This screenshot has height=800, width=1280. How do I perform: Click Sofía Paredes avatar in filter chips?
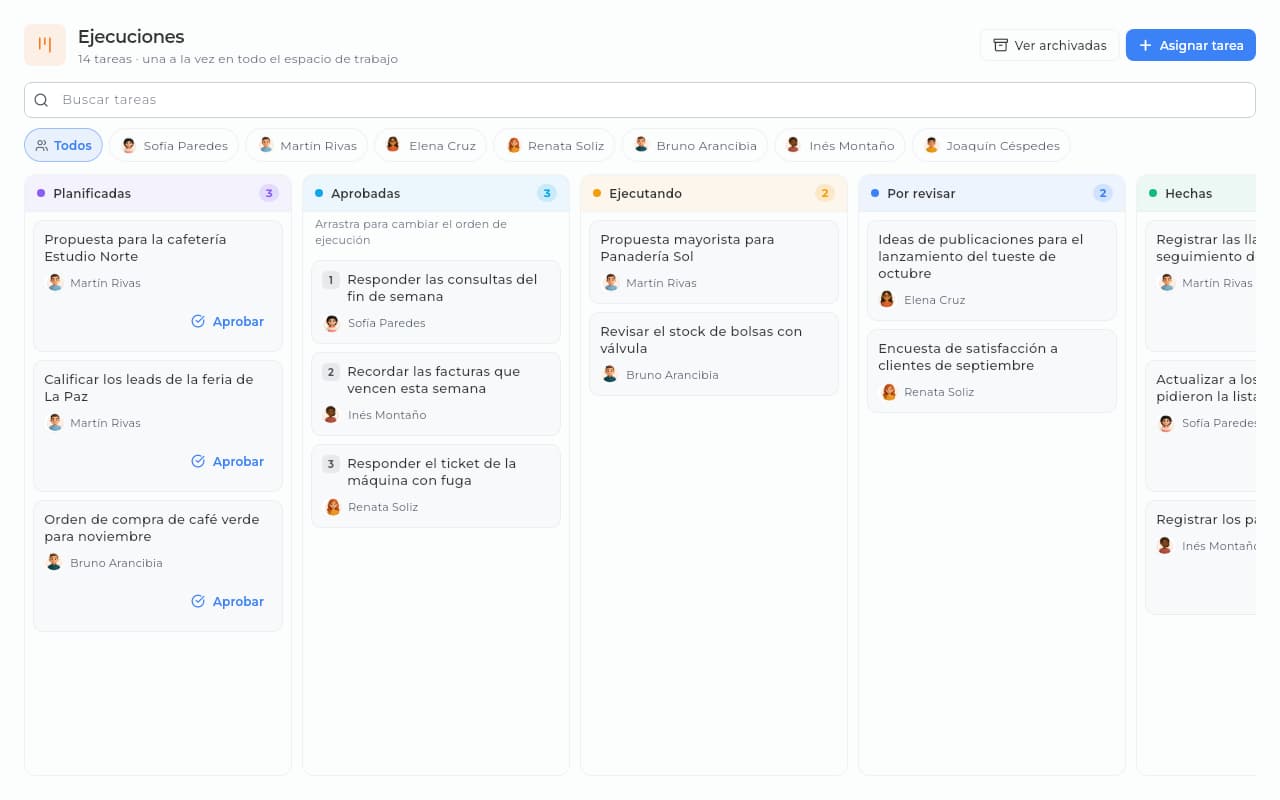(x=129, y=145)
